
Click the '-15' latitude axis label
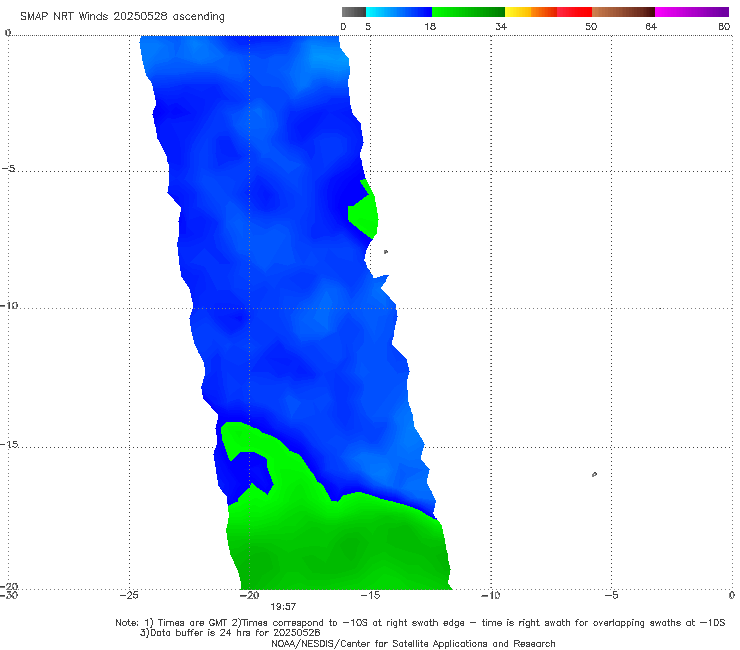pyautogui.click(x=9, y=445)
